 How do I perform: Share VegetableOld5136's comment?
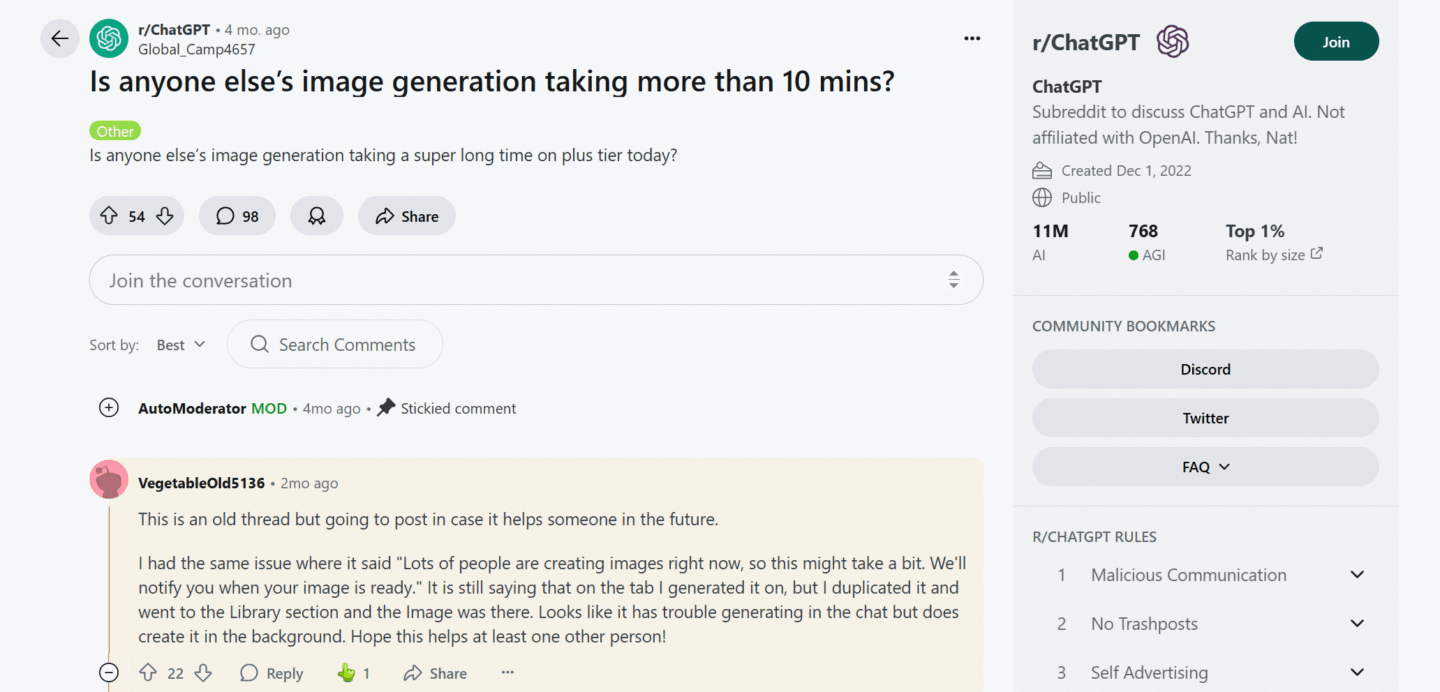point(434,673)
